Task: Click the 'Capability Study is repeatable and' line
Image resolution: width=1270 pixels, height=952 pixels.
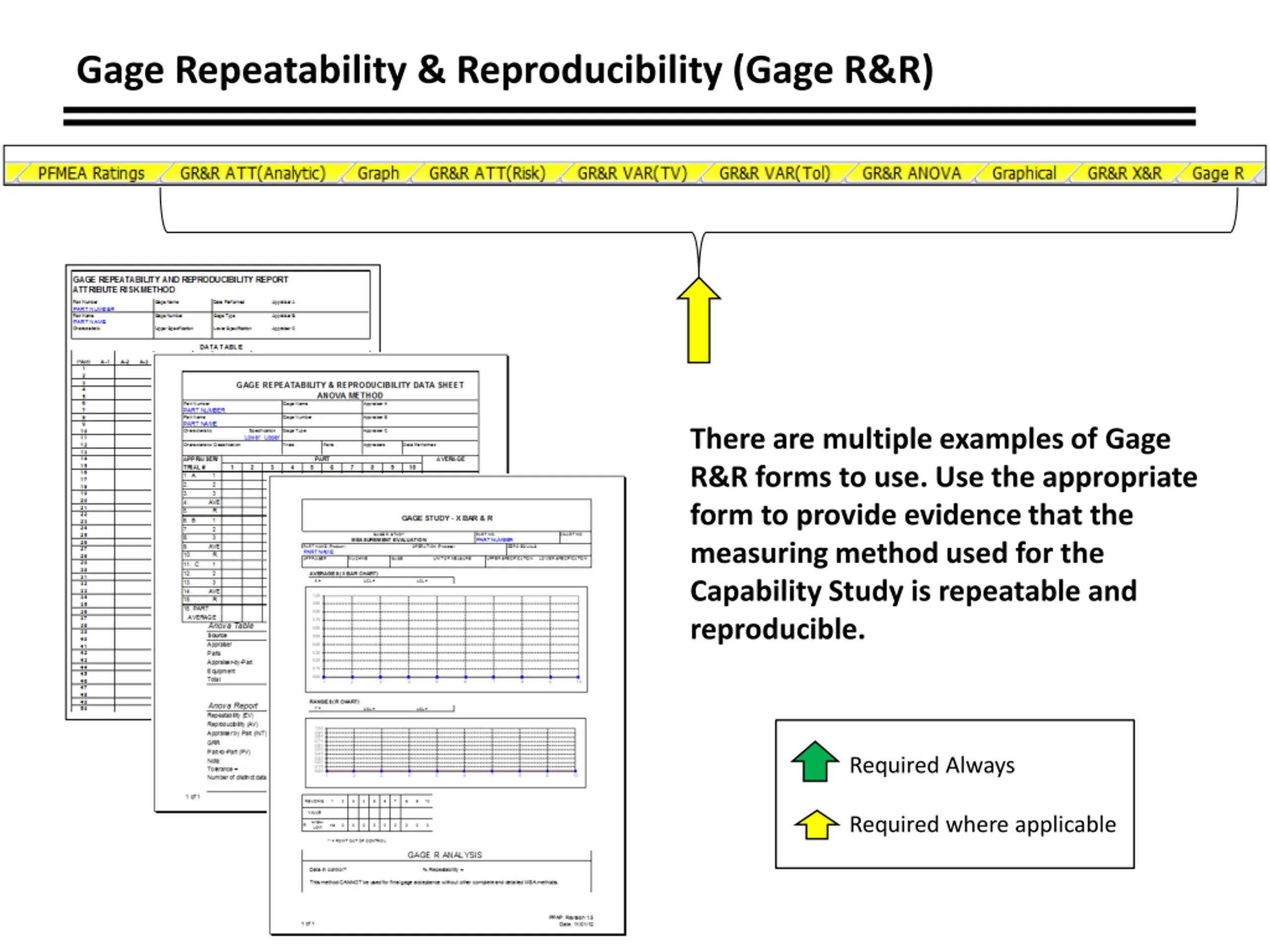Action: [x=913, y=591]
